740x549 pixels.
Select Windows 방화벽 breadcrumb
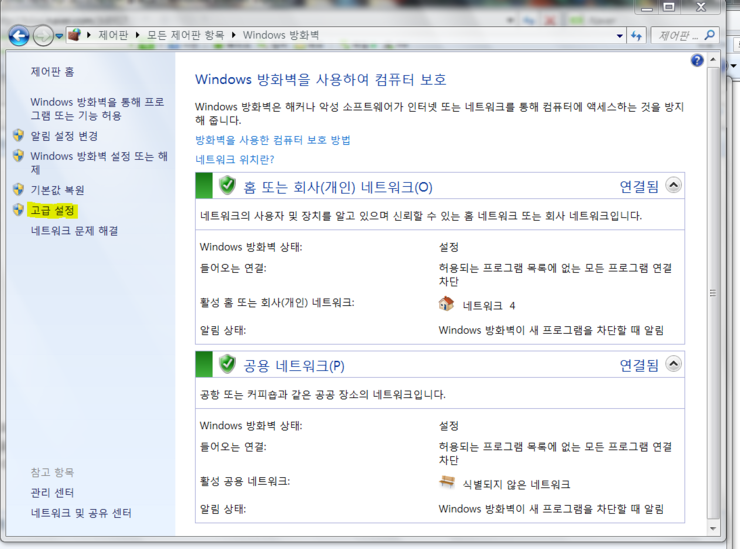(281, 35)
